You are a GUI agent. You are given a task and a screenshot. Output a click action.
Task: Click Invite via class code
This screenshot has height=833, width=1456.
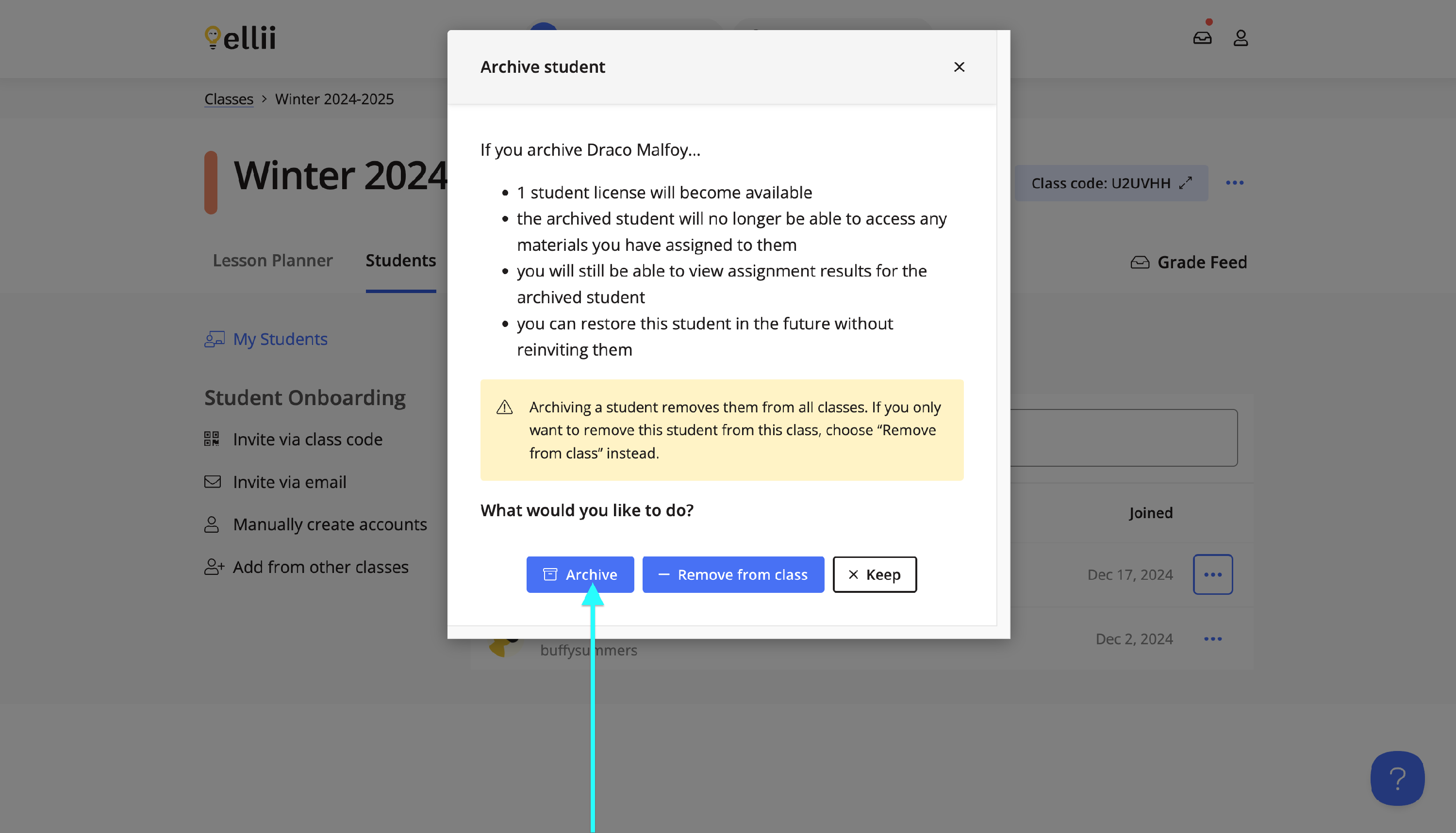coord(307,440)
